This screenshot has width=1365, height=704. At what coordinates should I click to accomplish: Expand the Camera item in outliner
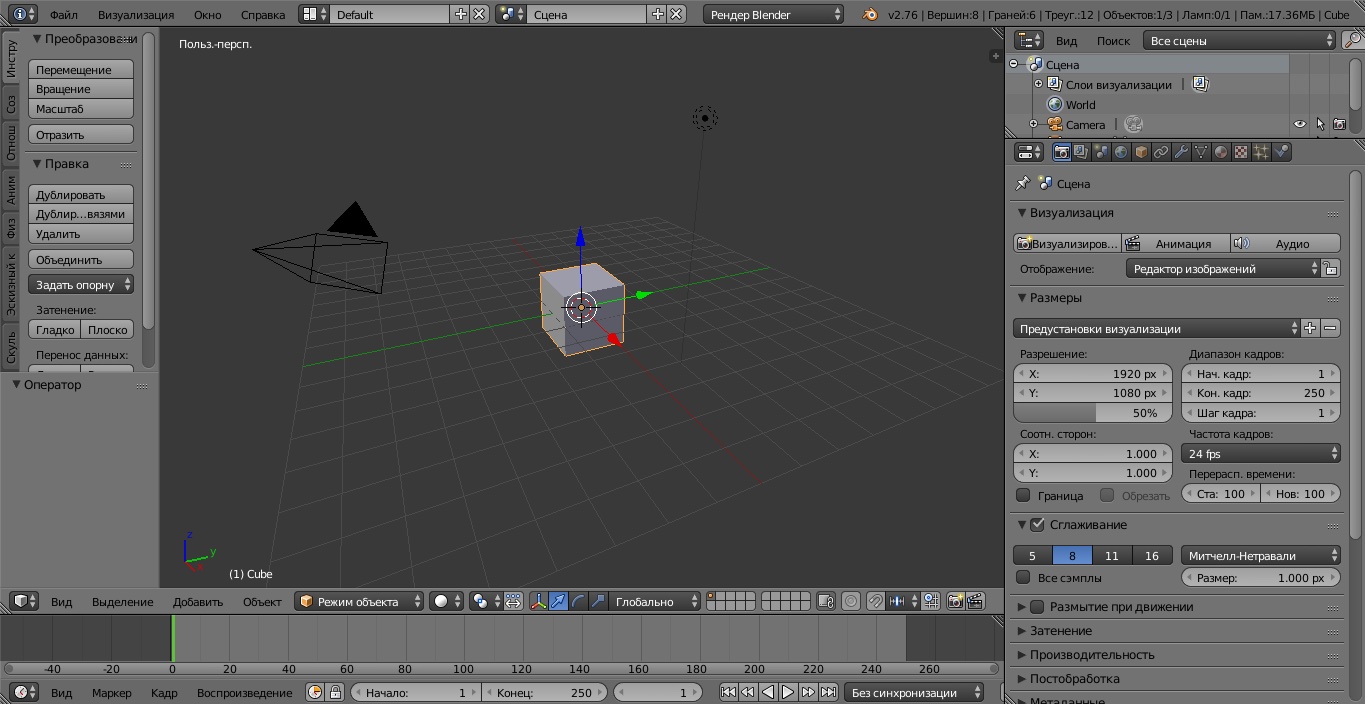point(1034,124)
